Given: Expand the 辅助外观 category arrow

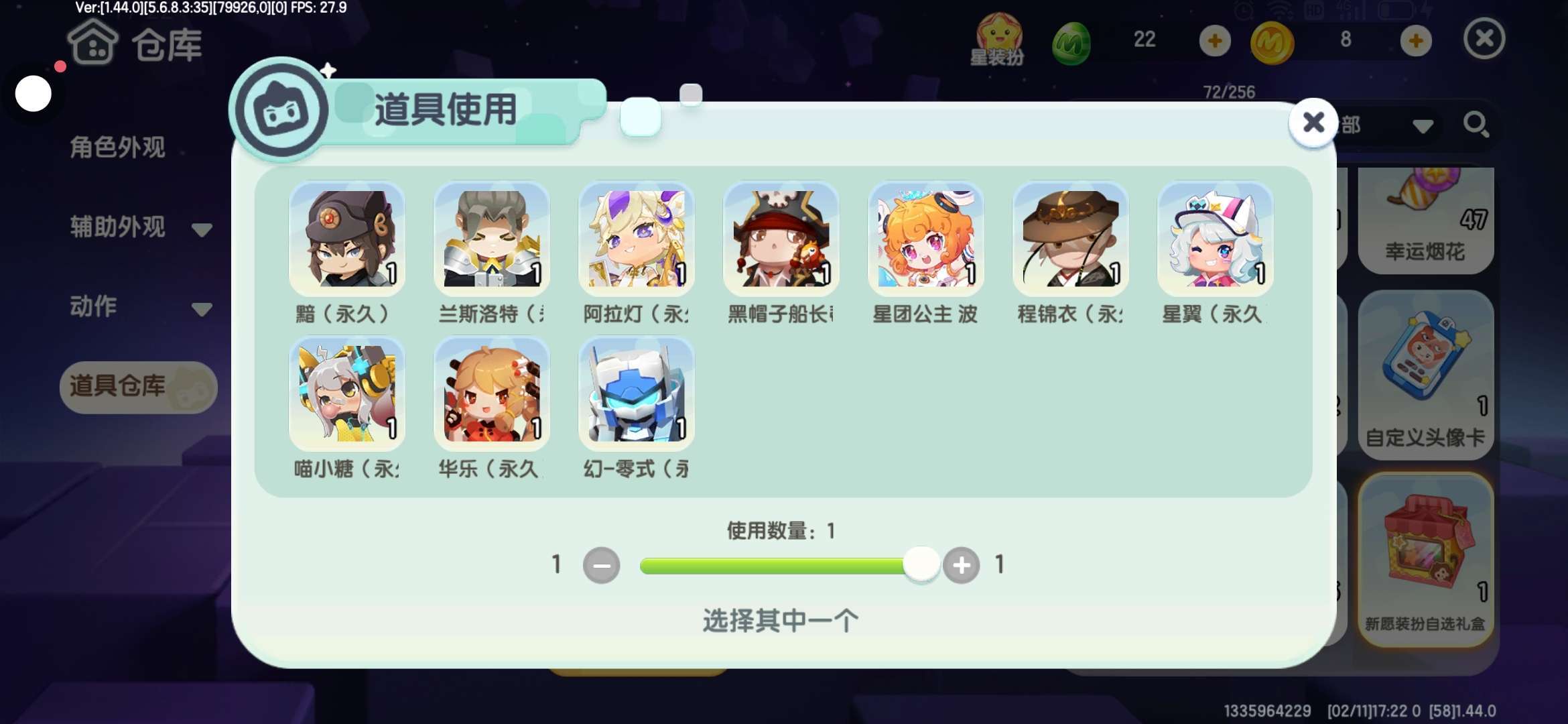Looking at the screenshot, I should point(202,230).
